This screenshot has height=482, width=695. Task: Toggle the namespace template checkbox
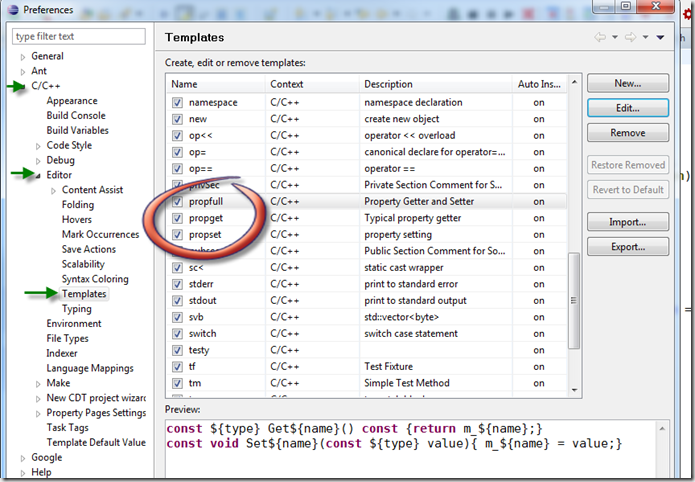tap(177, 102)
